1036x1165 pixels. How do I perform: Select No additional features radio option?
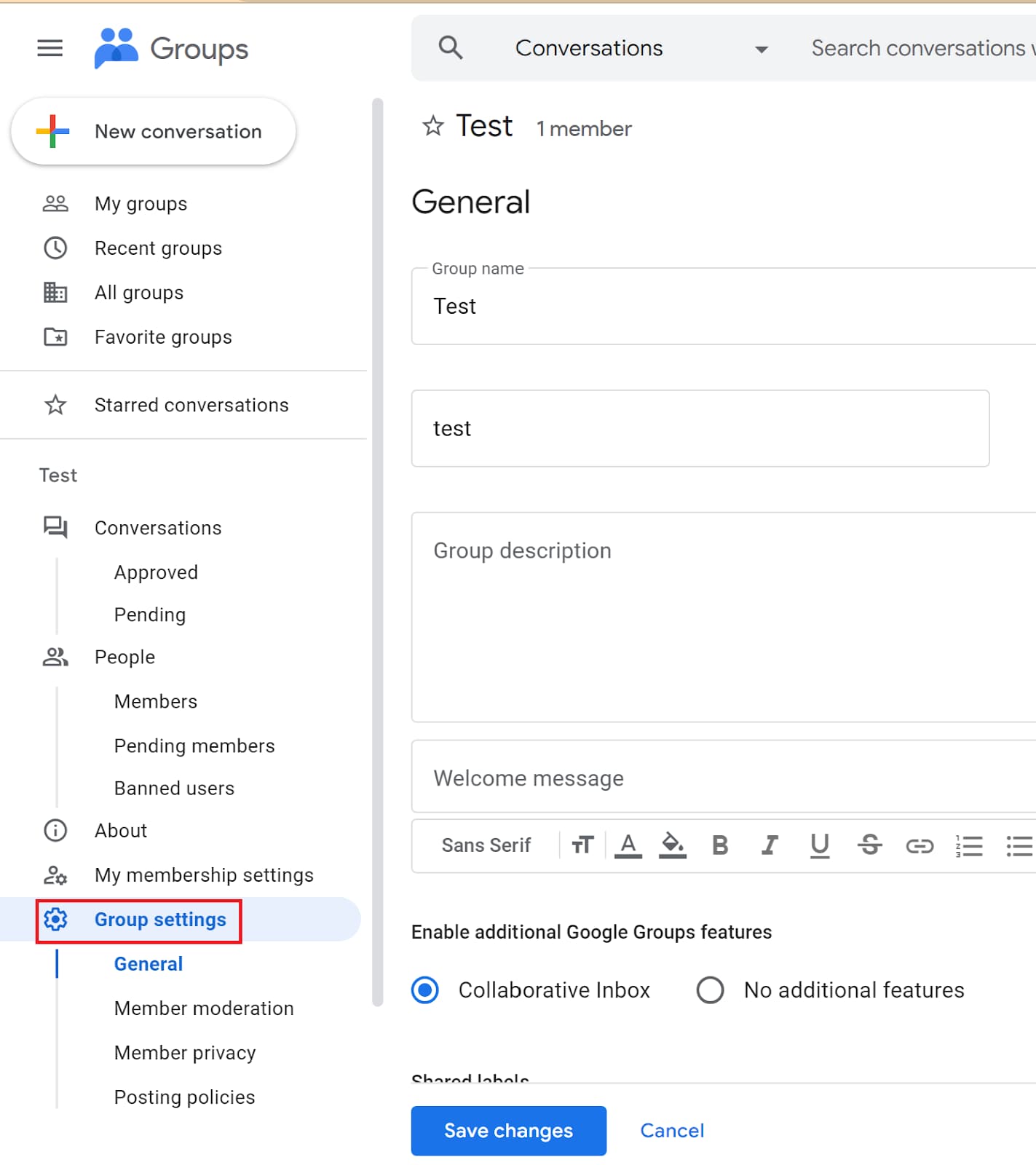710,990
